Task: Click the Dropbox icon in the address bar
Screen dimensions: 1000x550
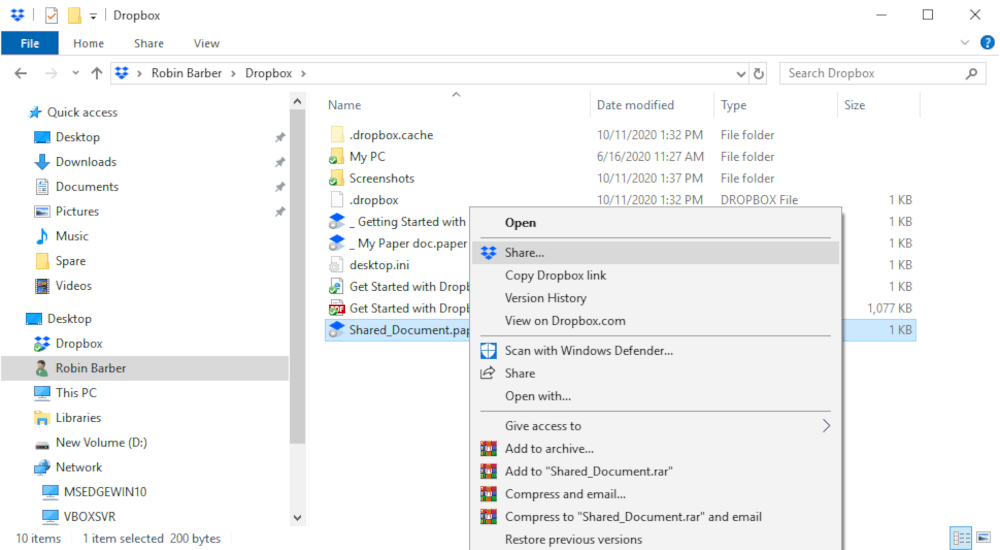Action: 122,73
